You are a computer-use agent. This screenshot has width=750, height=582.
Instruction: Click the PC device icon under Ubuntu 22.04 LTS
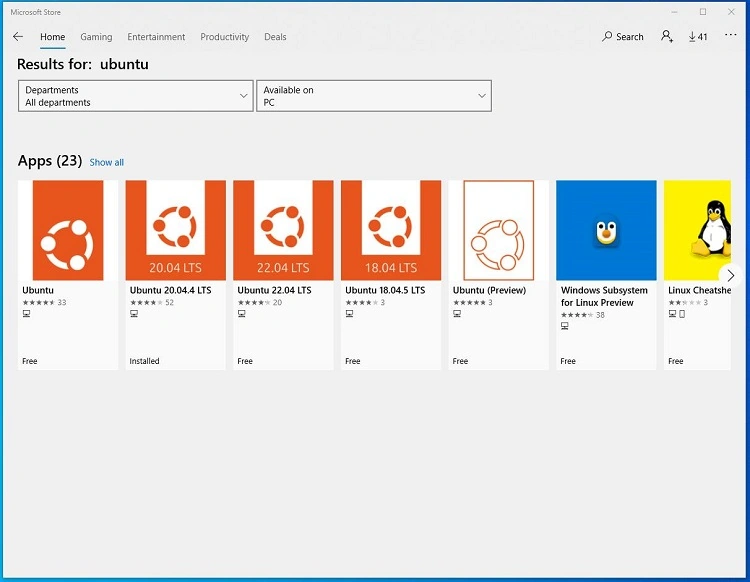(x=242, y=314)
